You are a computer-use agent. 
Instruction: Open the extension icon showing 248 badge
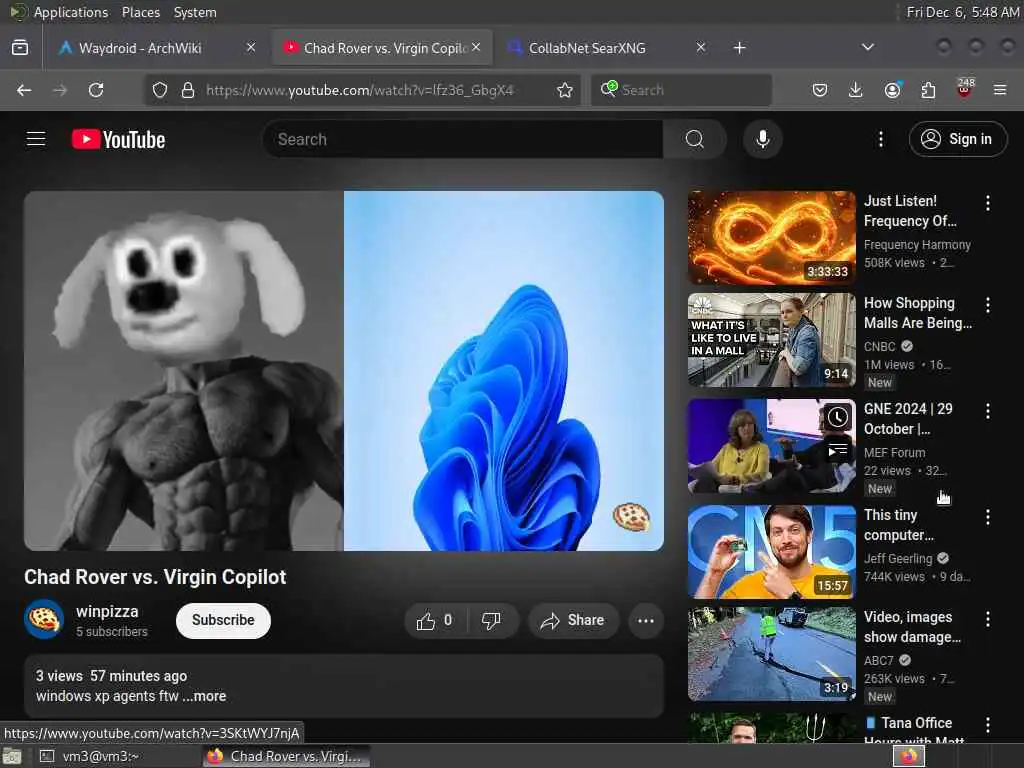click(965, 89)
